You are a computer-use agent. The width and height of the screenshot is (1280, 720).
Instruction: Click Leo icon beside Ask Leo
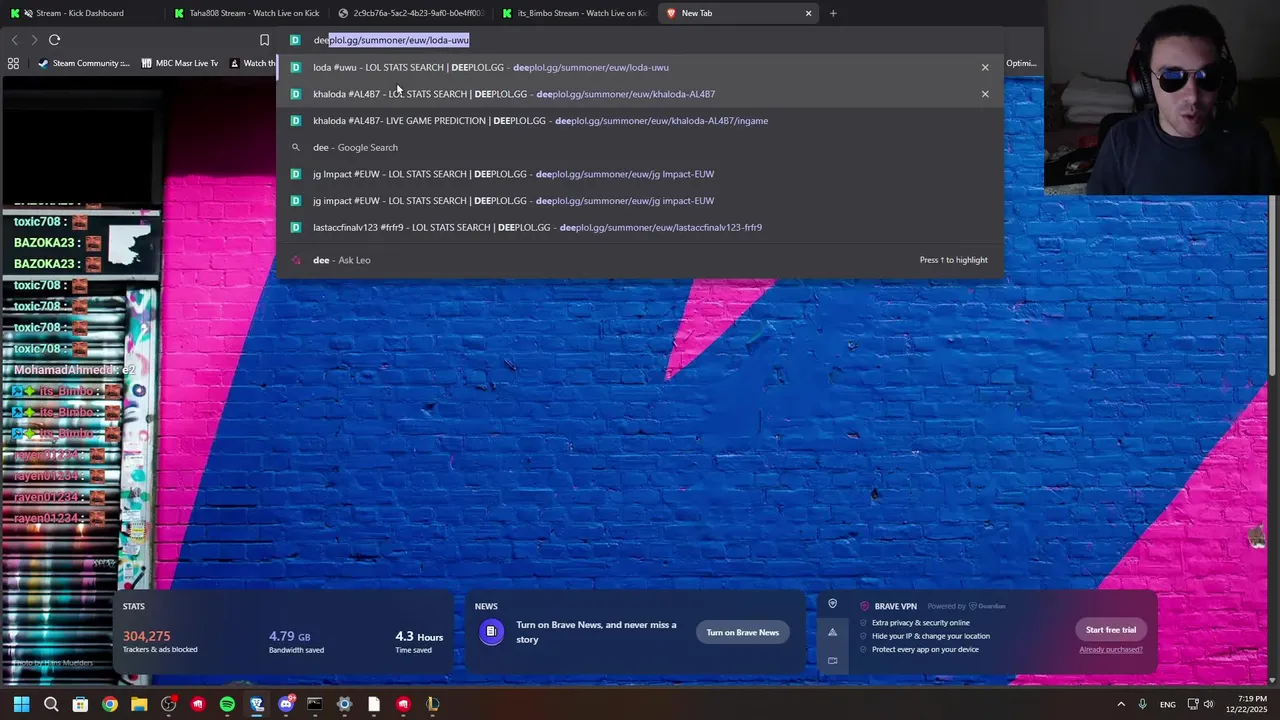[x=295, y=260]
